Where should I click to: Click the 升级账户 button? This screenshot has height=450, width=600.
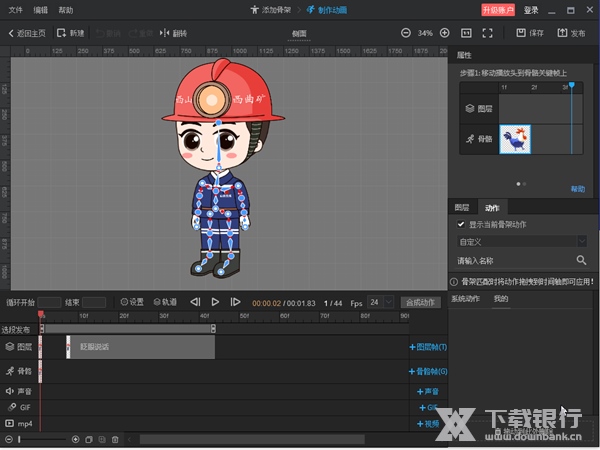point(499,9)
